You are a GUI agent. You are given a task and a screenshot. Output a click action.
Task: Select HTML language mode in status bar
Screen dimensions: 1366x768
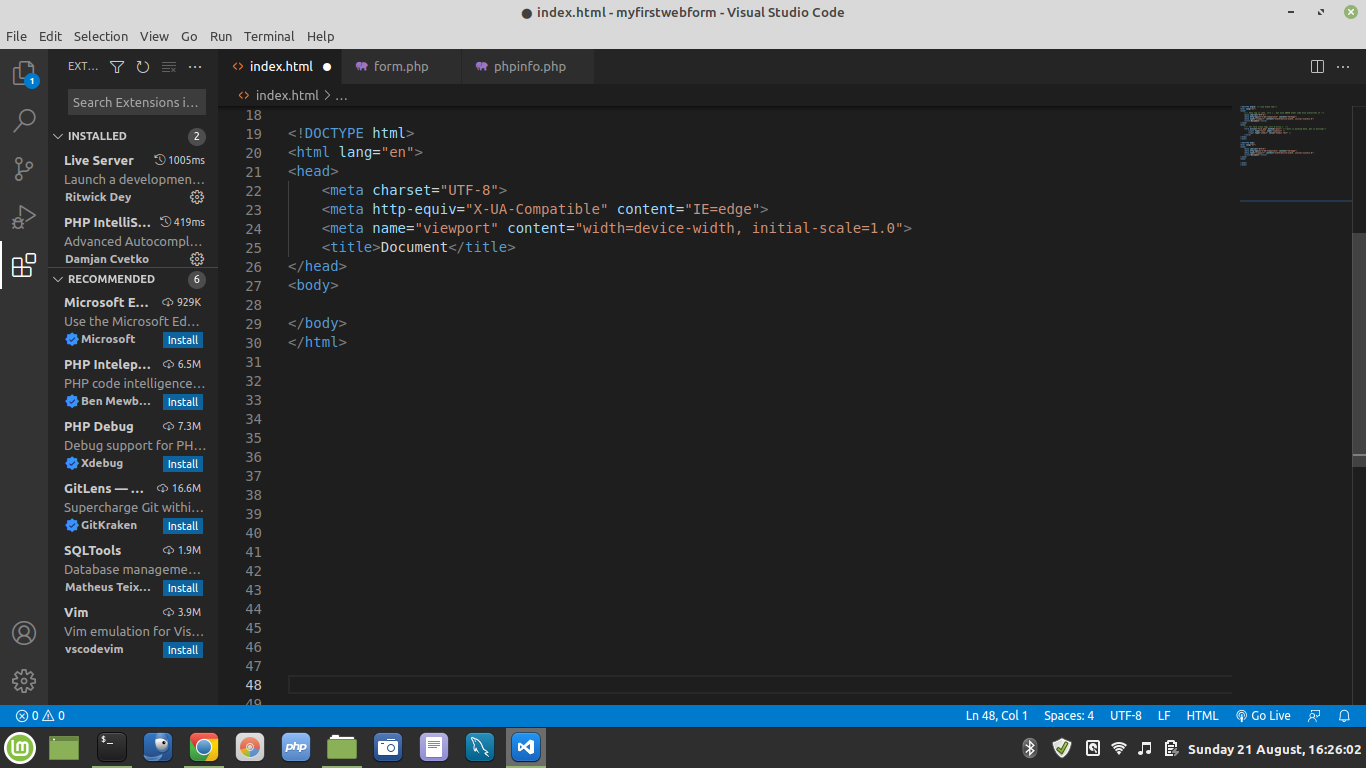coord(1202,716)
